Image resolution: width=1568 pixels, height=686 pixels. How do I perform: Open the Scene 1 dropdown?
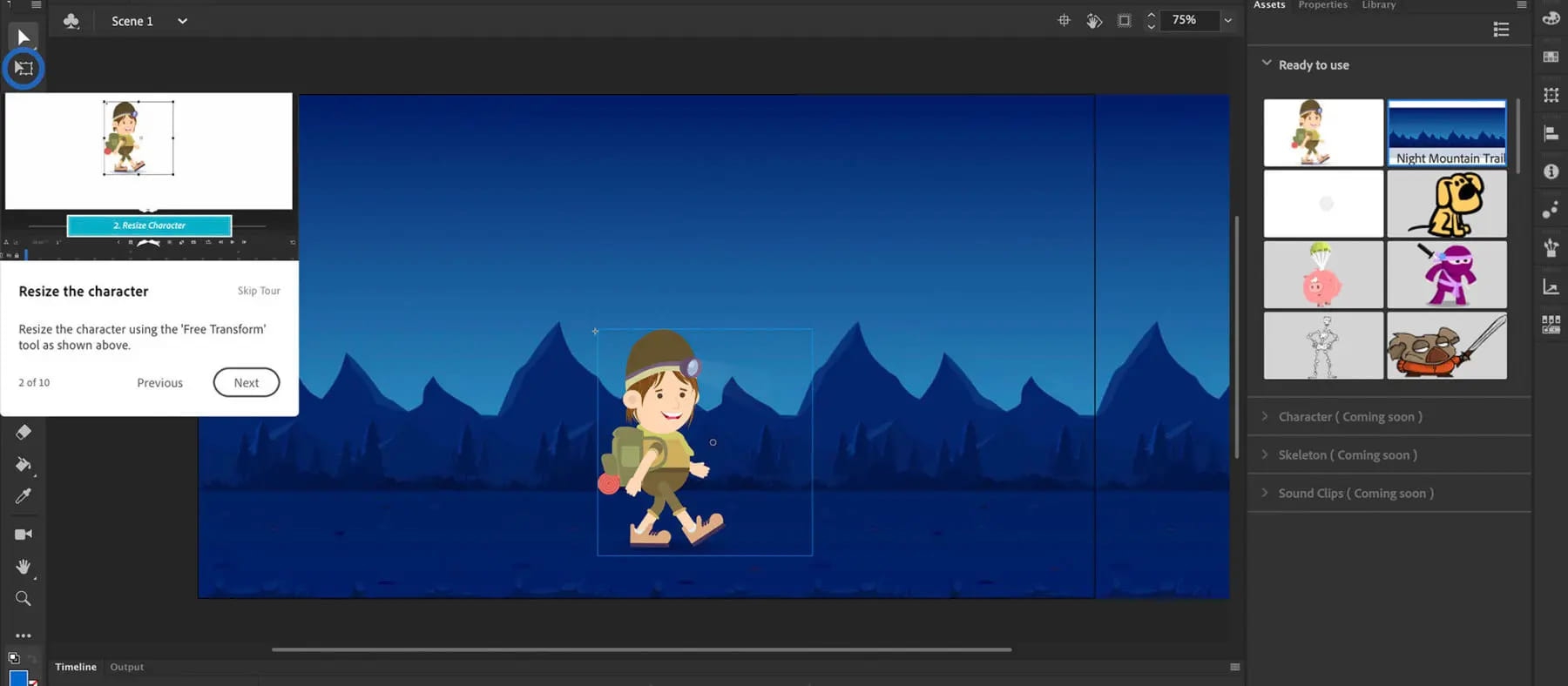click(x=182, y=21)
